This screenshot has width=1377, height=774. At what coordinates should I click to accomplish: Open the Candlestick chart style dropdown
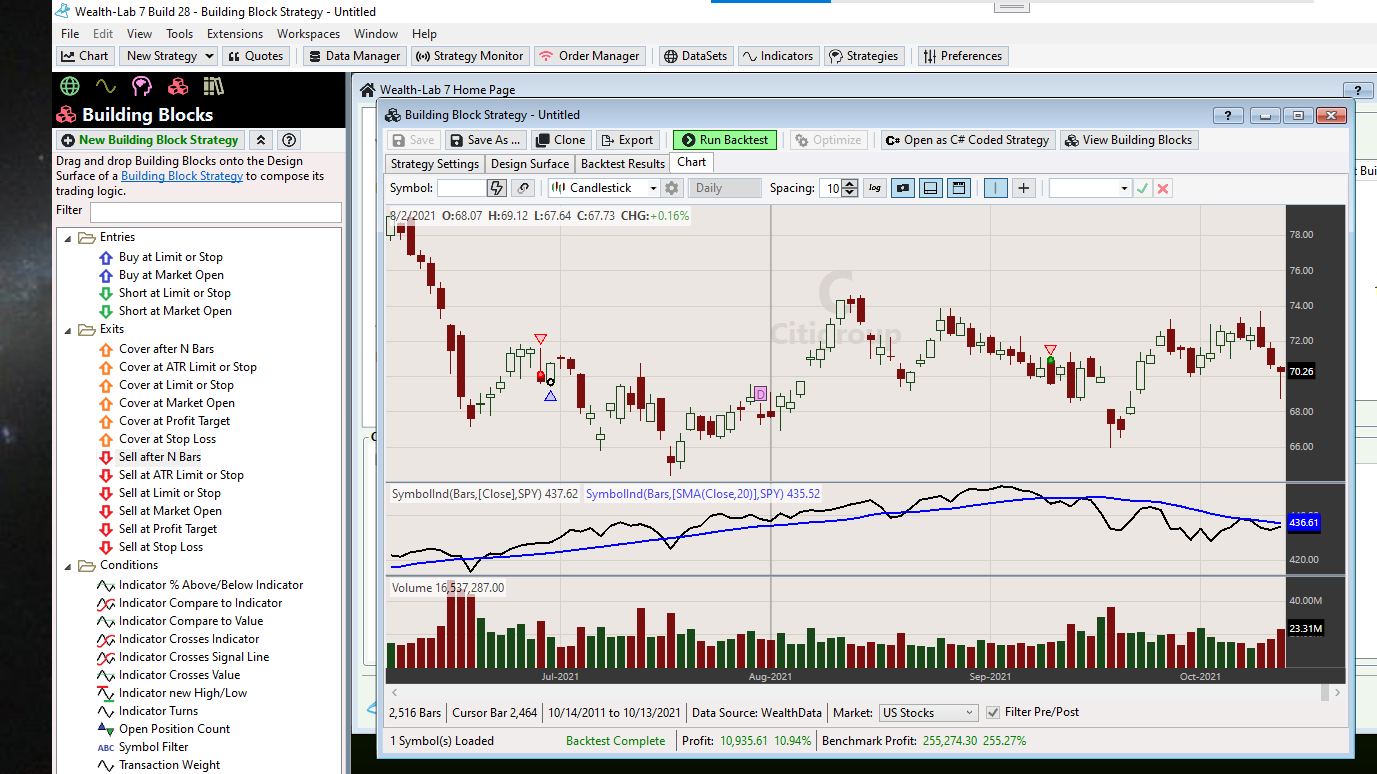(603, 188)
